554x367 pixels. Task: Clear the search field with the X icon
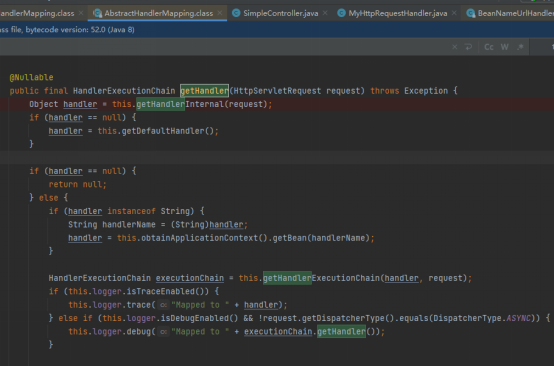pyautogui.click(x=455, y=47)
